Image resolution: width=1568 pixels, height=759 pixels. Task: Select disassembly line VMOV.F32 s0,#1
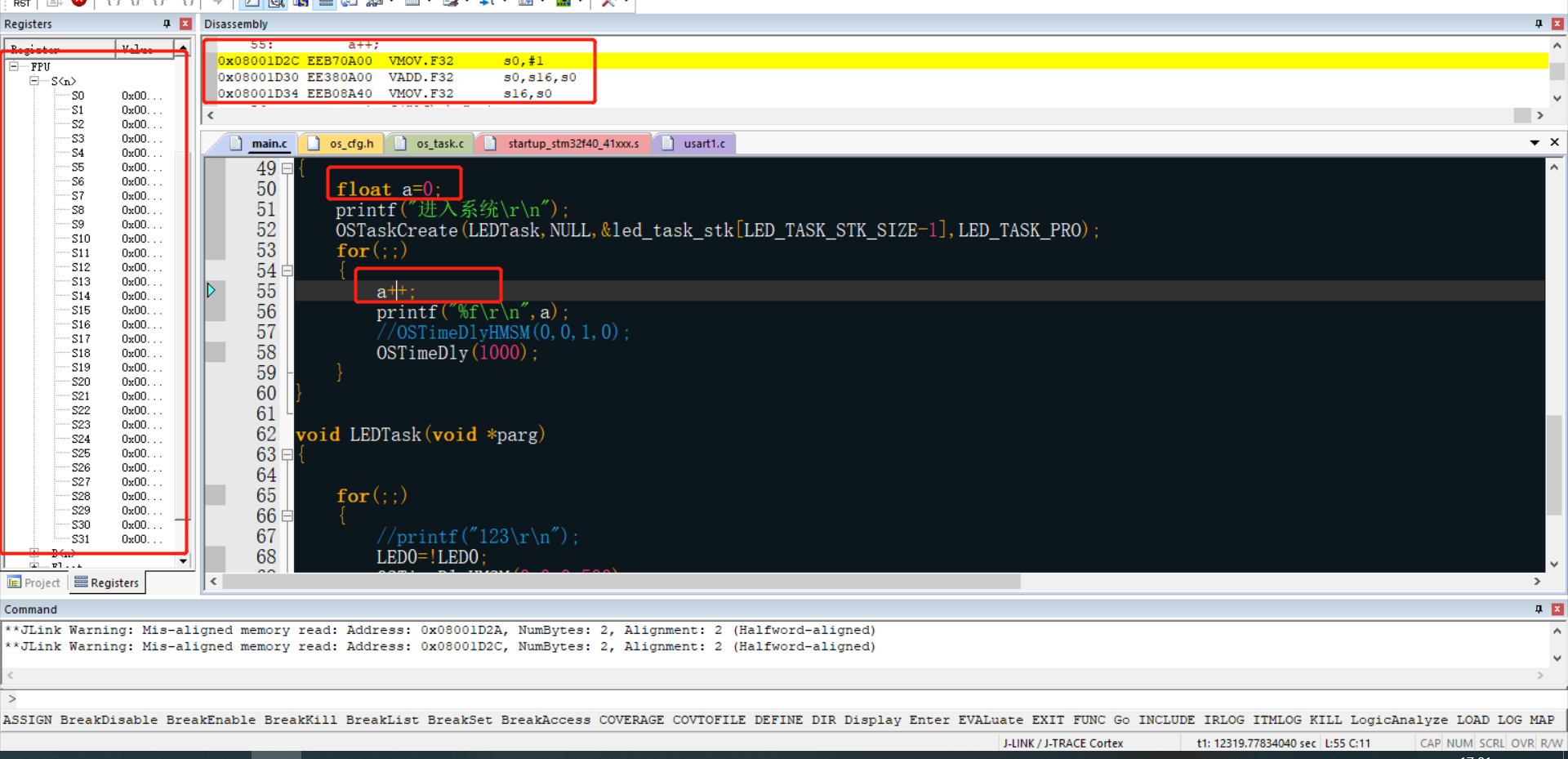(882, 60)
